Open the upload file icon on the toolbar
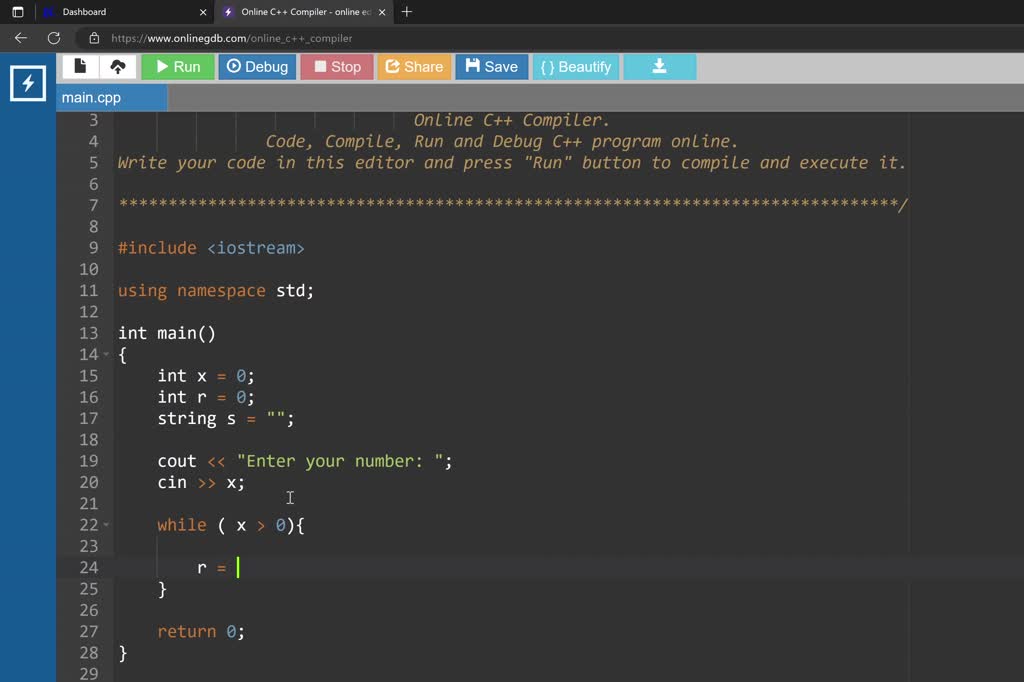The image size is (1024, 682). tap(119, 66)
